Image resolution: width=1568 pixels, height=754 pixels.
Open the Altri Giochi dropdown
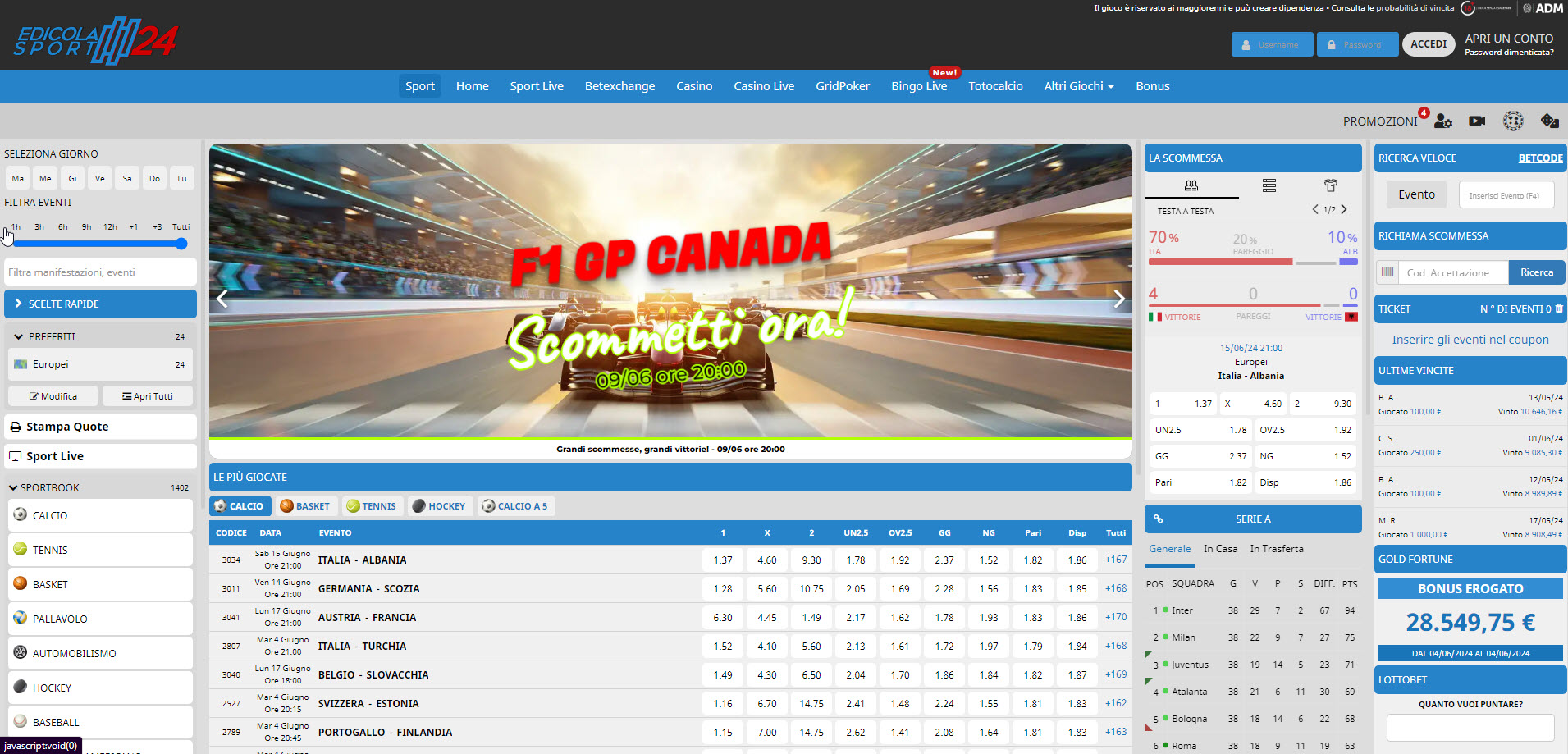[1079, 86]
